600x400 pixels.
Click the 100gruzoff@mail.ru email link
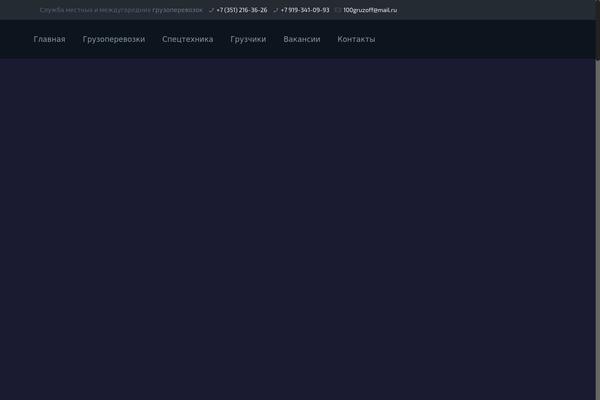point(370,10)
